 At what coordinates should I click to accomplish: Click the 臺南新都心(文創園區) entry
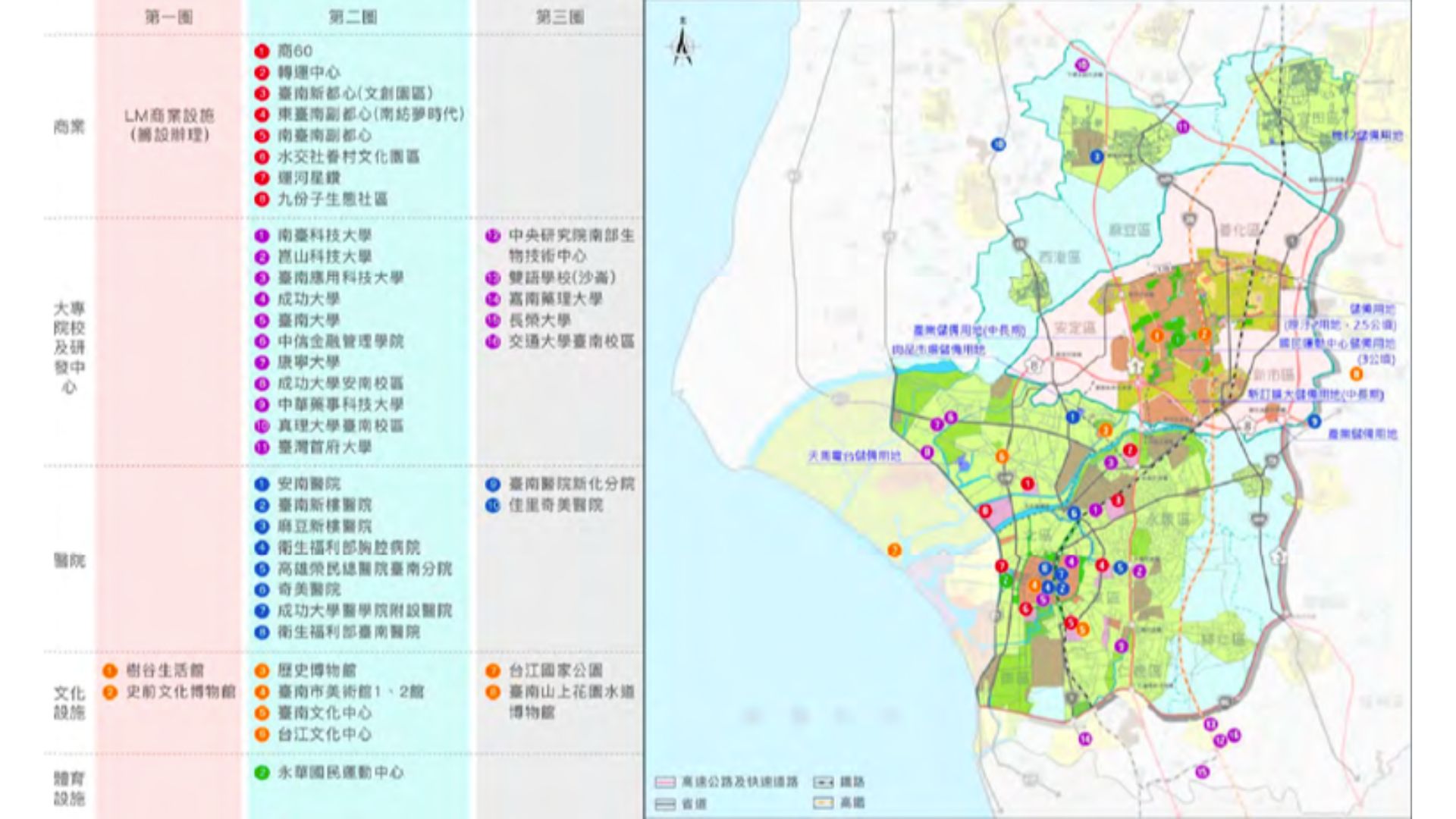click(x=355, y=93)
